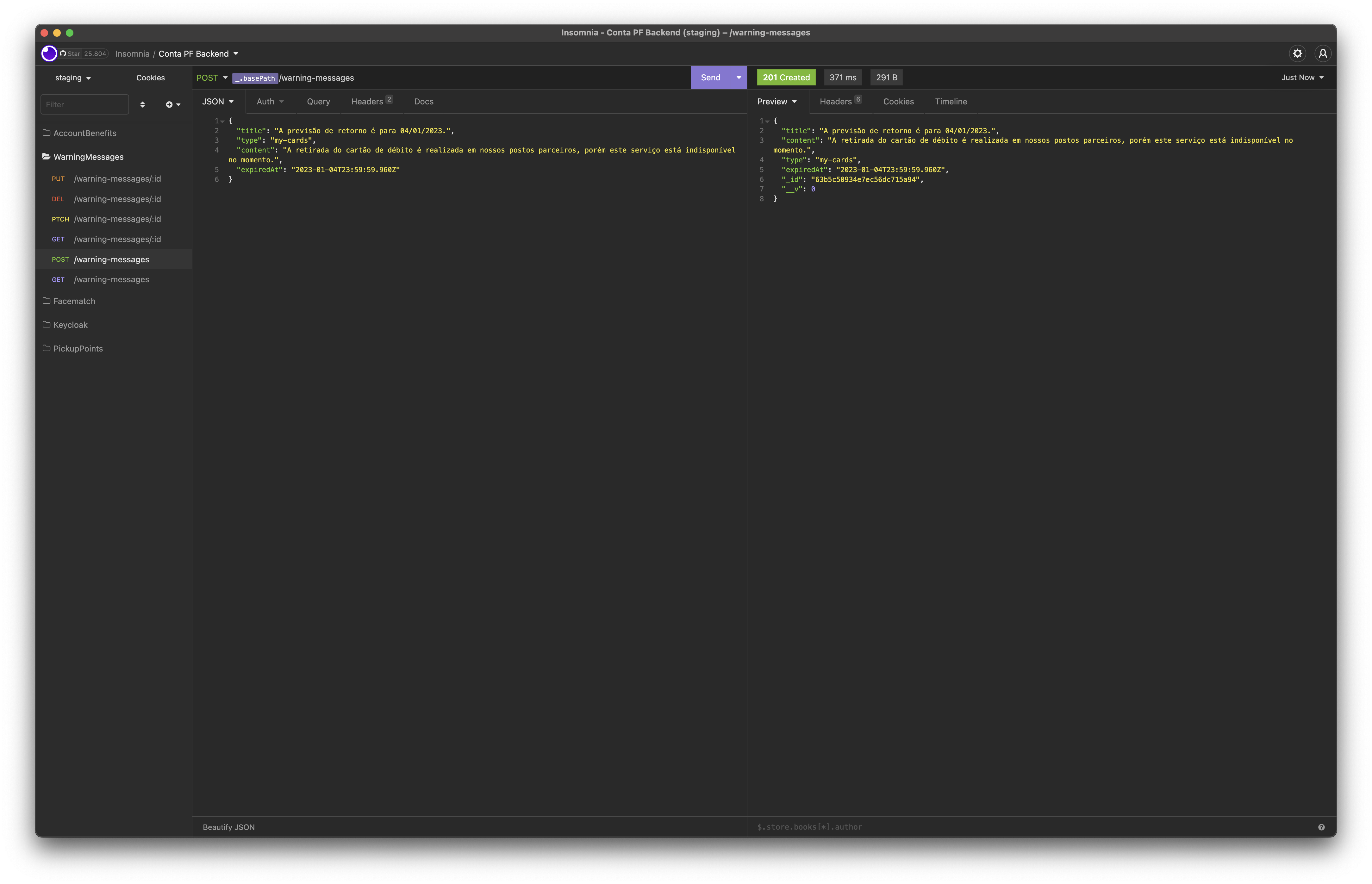The image size is (1372, 884).
Task: Open the Send options dropdown arrow
Action: [x=739, y=78]
